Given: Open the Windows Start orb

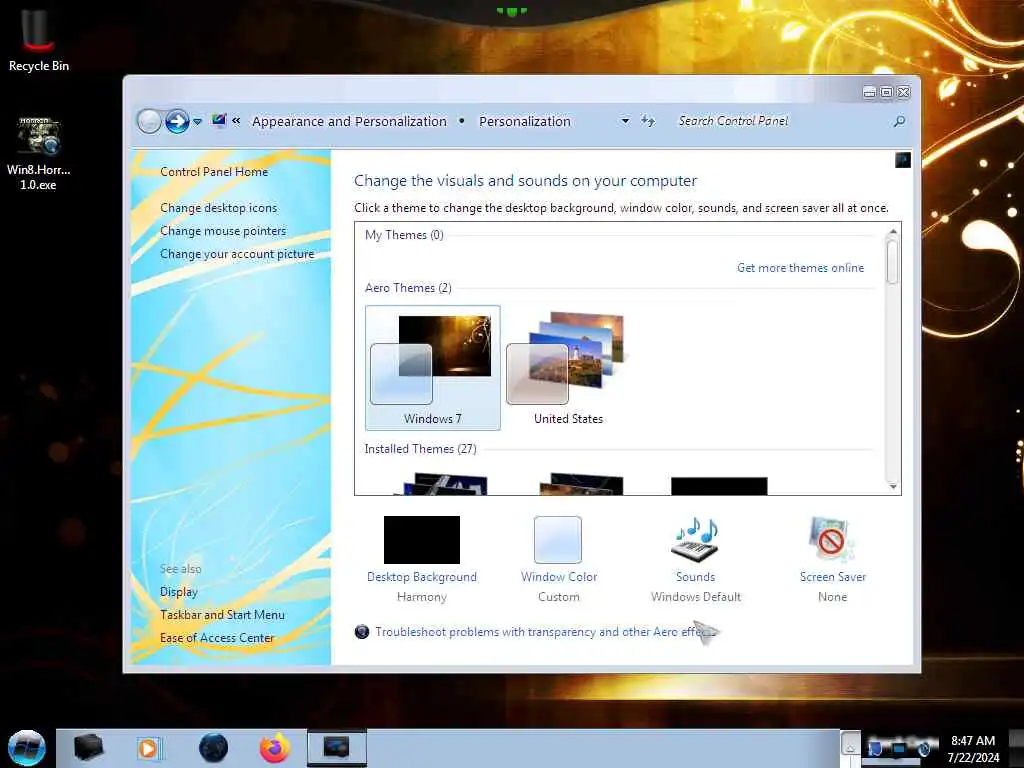Looking at the screenshot, I should click(27, 748).
